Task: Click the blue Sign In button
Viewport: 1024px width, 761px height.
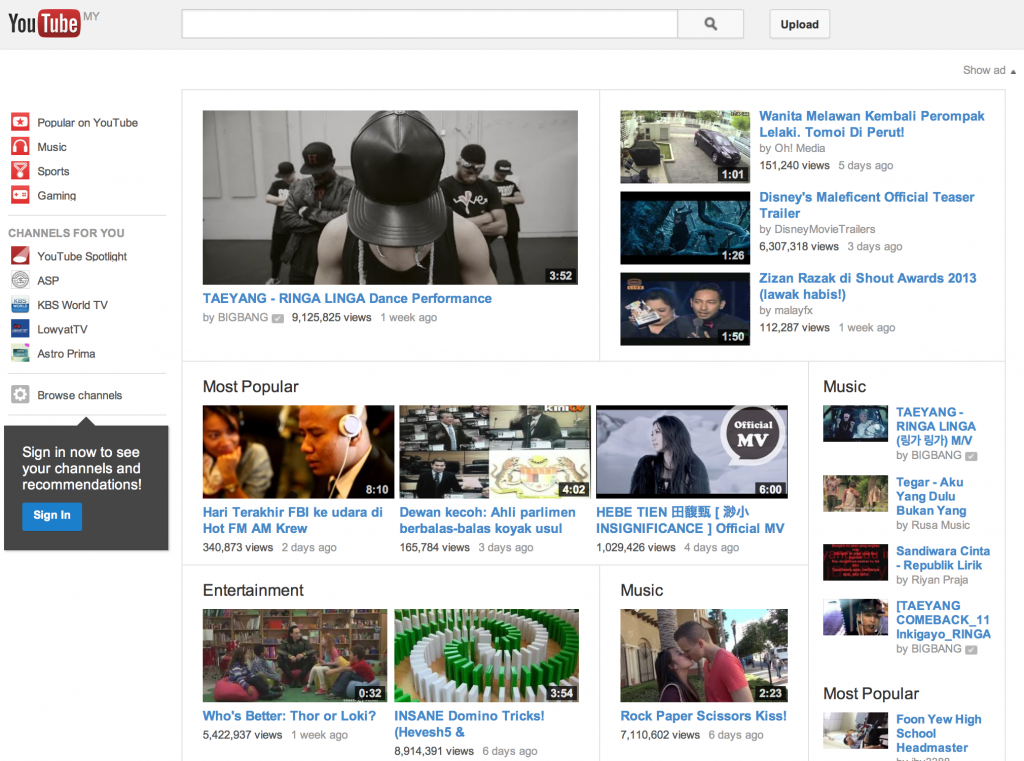Action: pyautogui.click(x=52, y=515)
